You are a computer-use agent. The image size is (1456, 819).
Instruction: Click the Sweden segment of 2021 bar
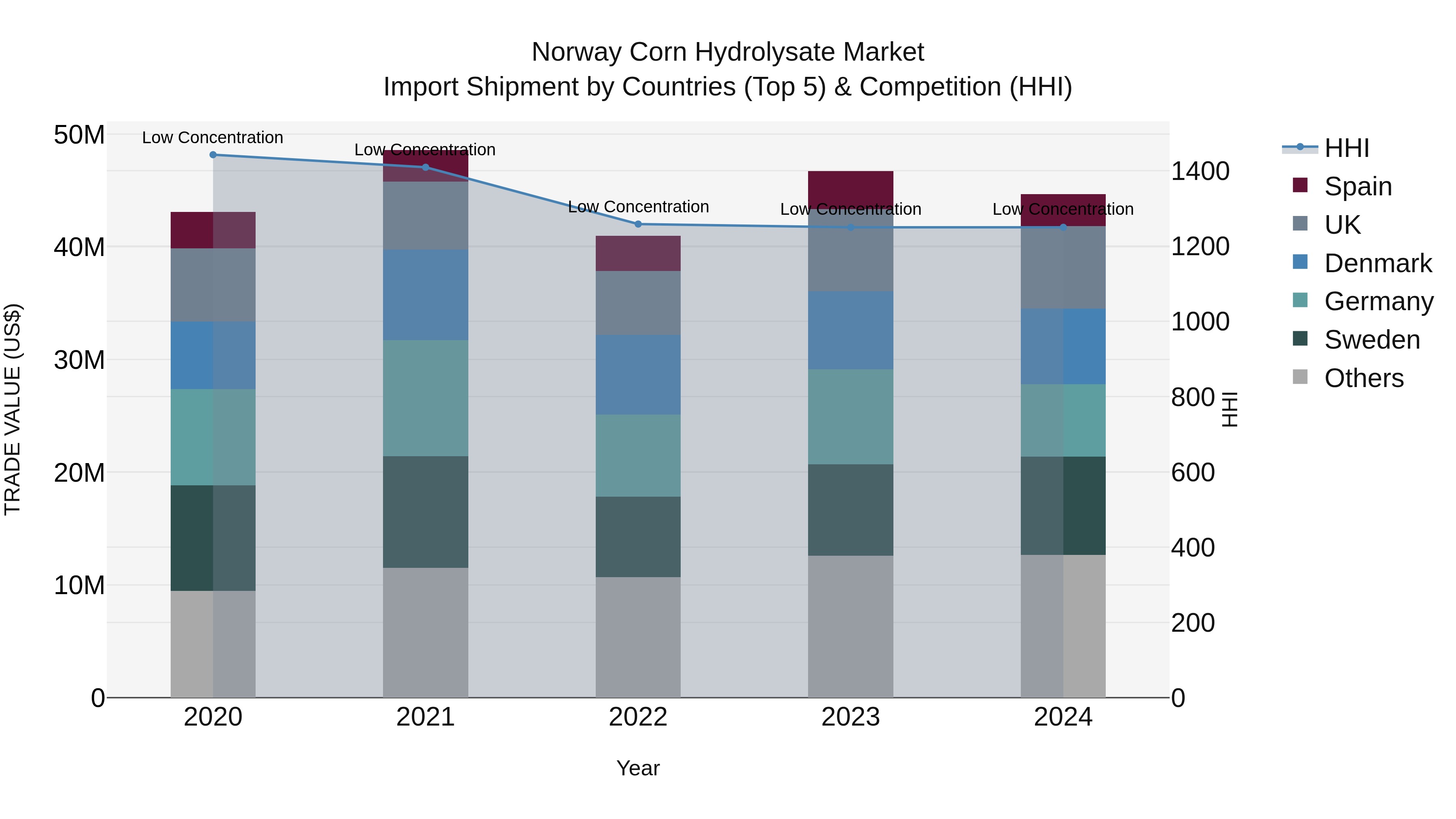click(425, 512)
